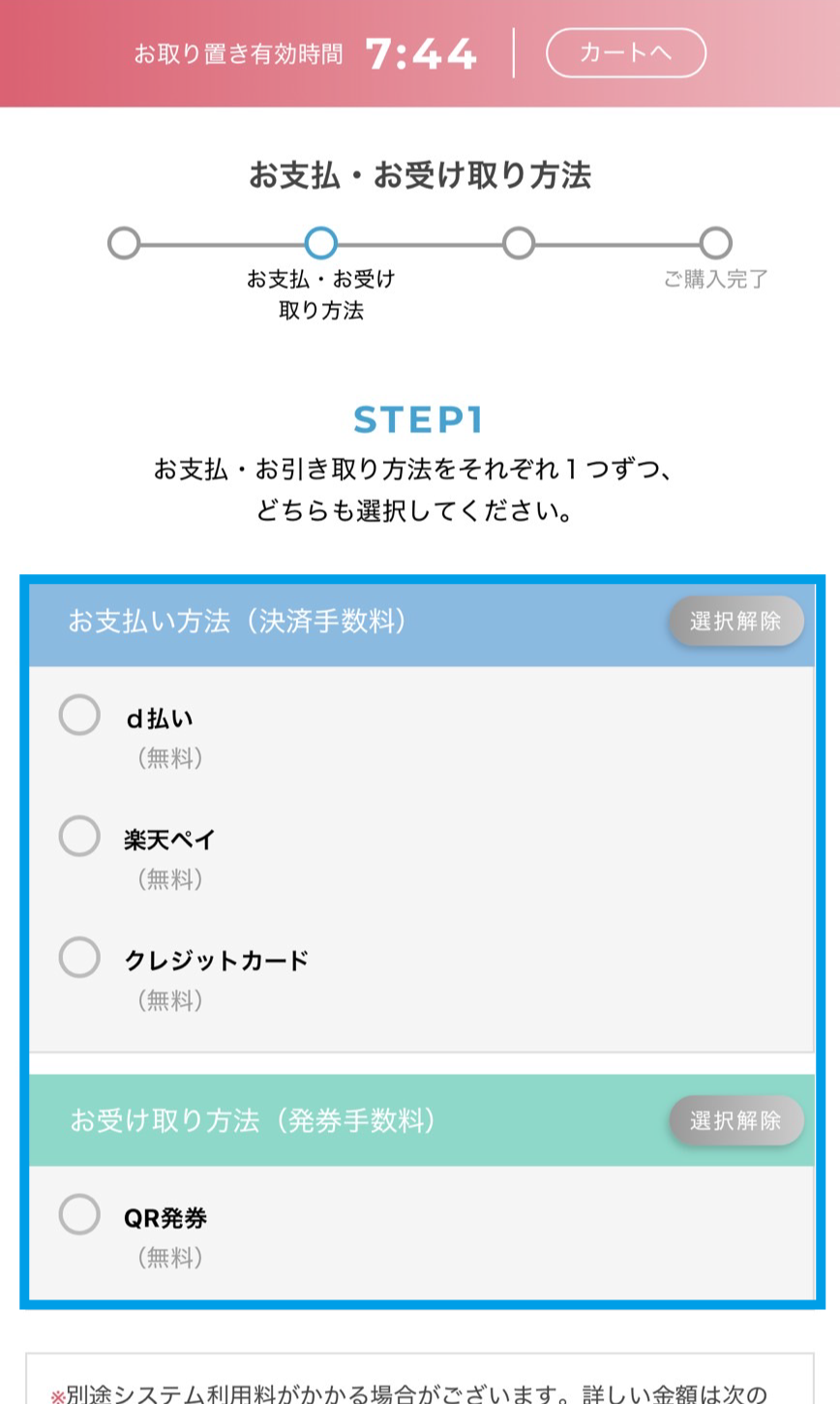Tap the カートへ button

(x=625, y=52)
